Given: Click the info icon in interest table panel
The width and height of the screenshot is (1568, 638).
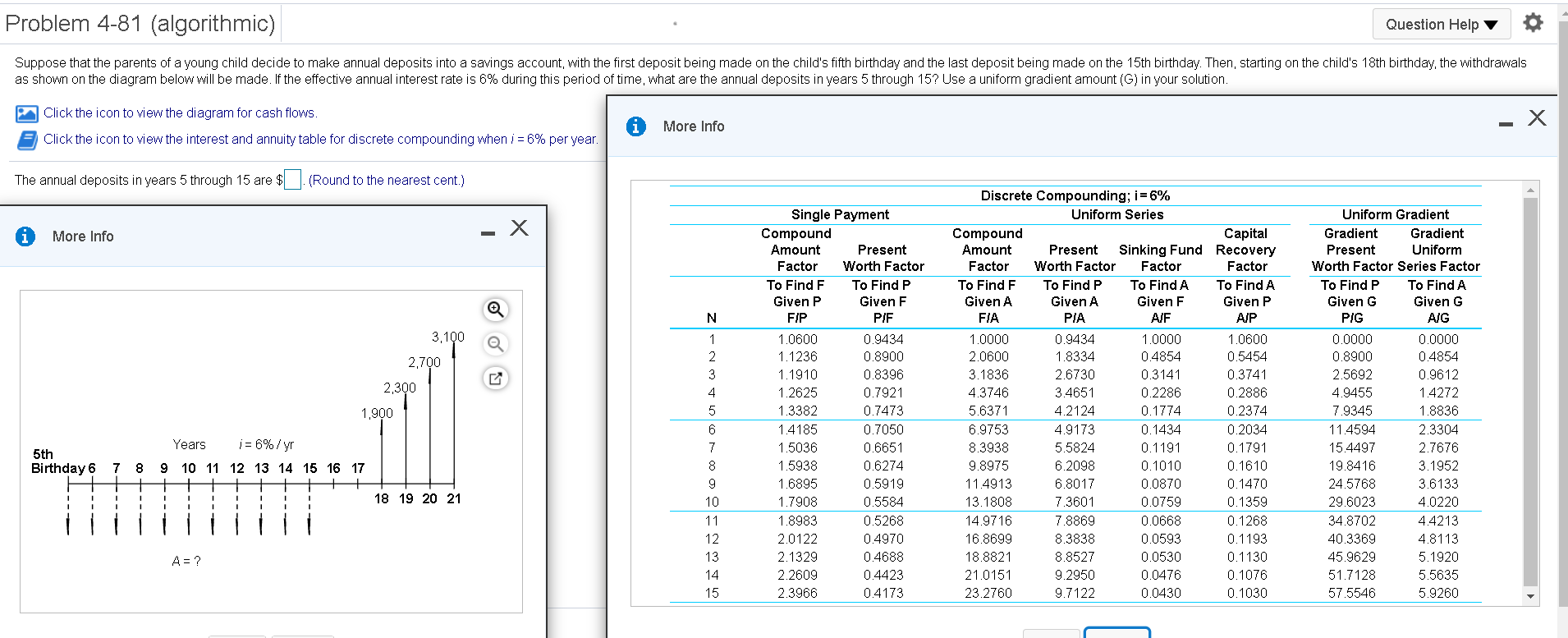Looking at the screenshot, I should [x=635, y=126].
